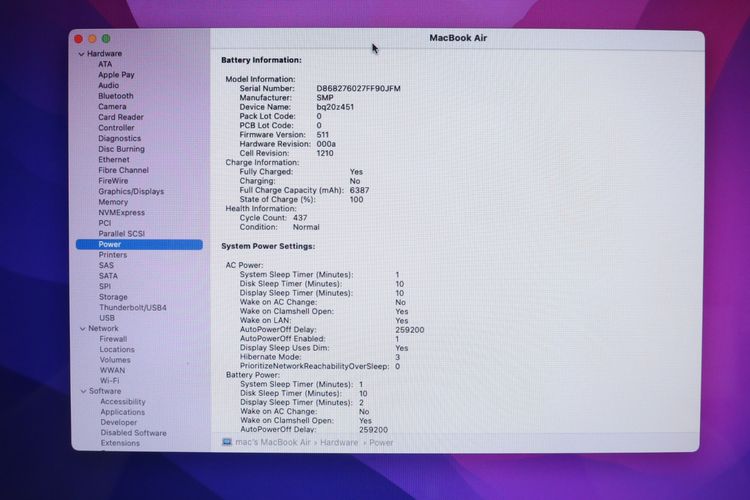Click Power in the path bar
The image size is (750, 500).
tap(381, 443)
